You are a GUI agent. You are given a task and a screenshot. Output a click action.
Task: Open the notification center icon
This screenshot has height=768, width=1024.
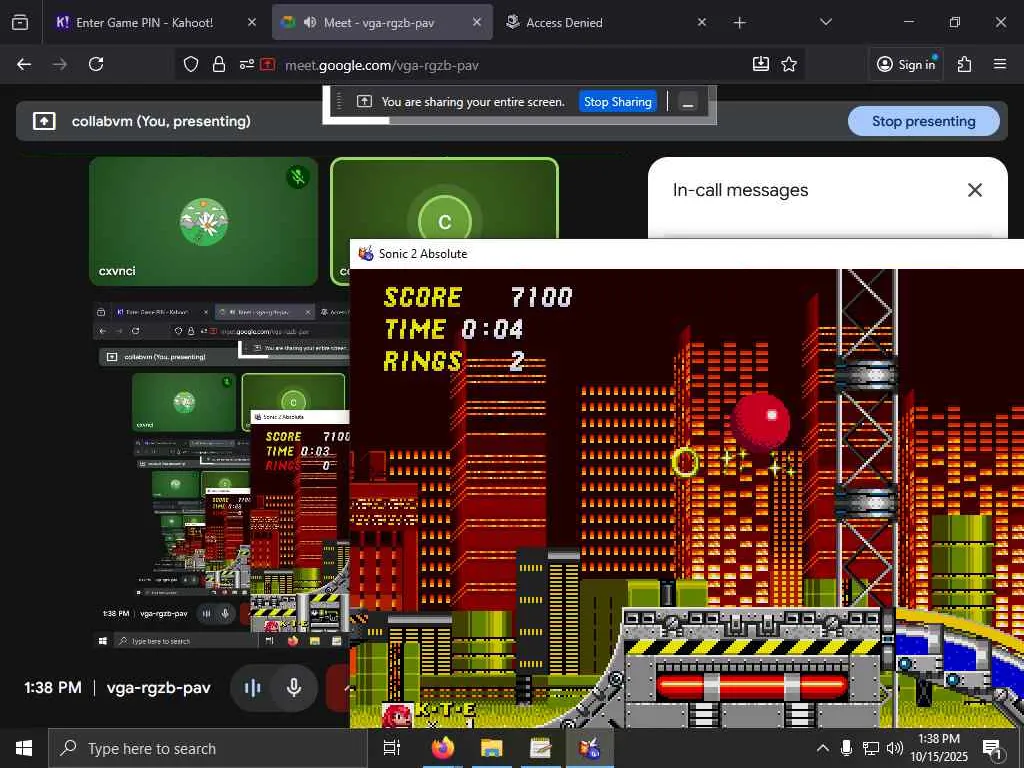[993, 749]
